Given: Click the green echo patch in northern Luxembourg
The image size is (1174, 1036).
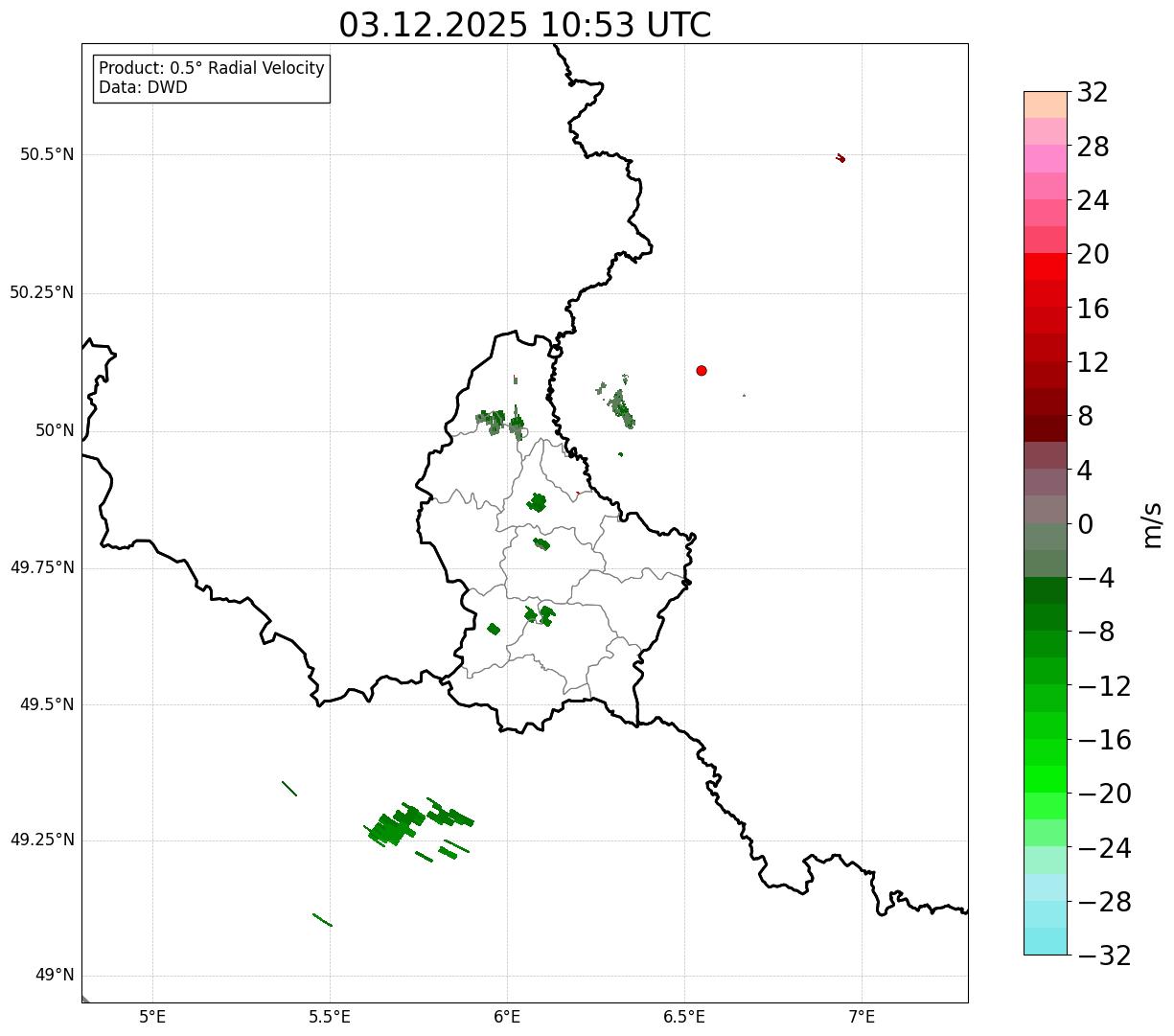Looking at the screenshot, I should [500, 420].
